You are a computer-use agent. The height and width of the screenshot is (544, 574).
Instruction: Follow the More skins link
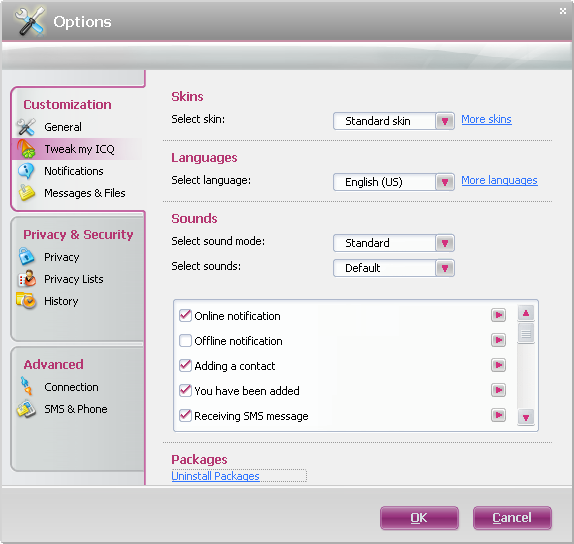tap(486, 119)
